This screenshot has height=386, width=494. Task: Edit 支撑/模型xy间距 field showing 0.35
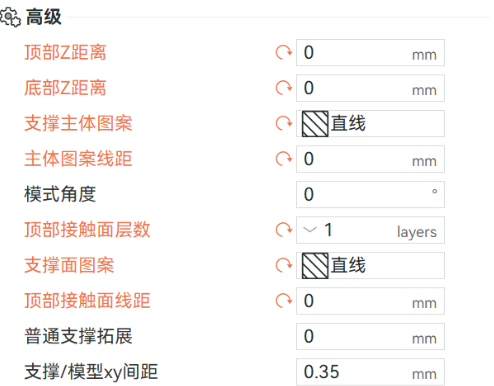coord(370,372)
